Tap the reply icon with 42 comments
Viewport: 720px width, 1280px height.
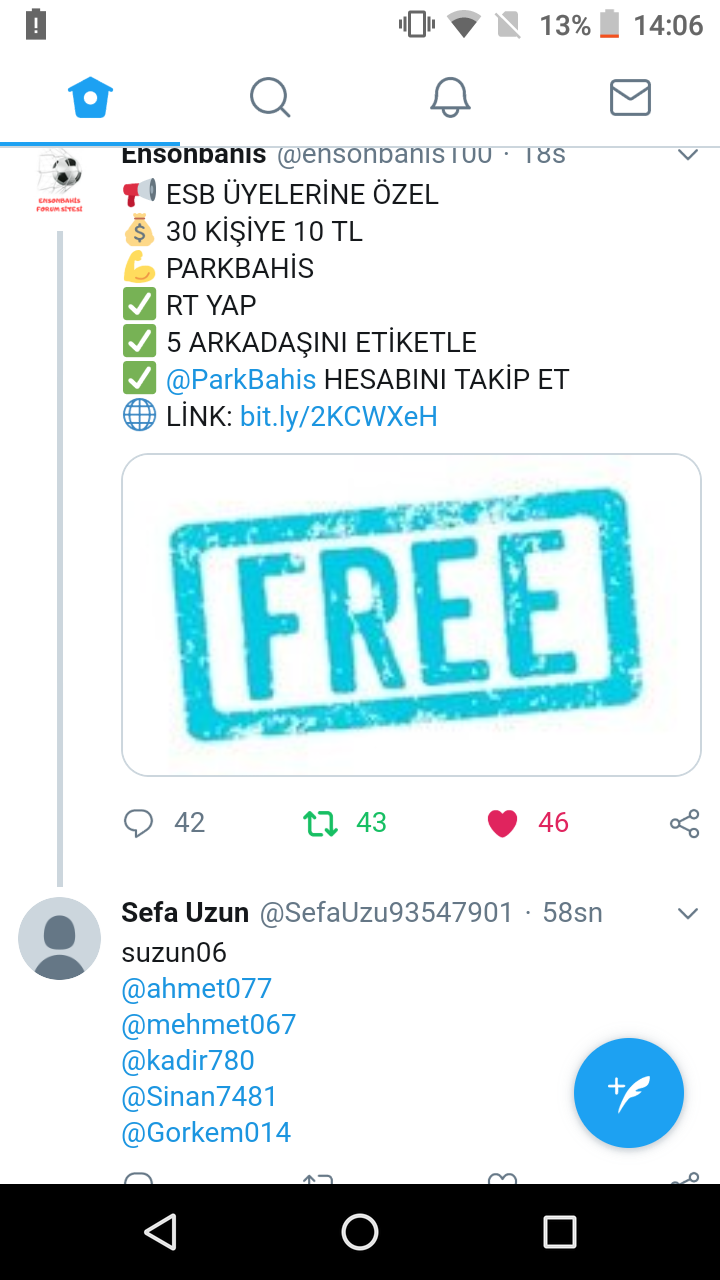[x=138, y=823]
